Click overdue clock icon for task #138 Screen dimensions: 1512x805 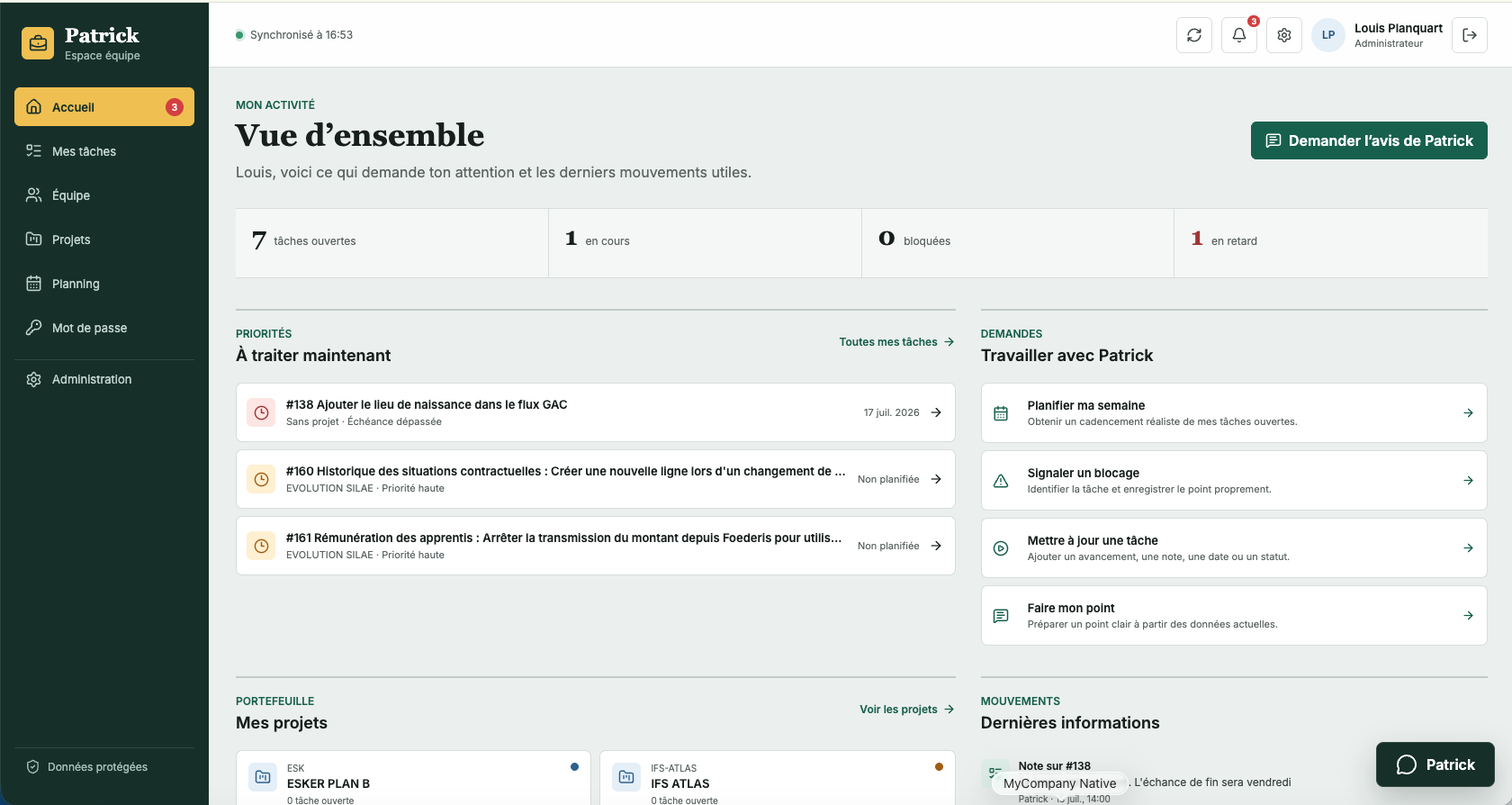click(x=261, y=412)
